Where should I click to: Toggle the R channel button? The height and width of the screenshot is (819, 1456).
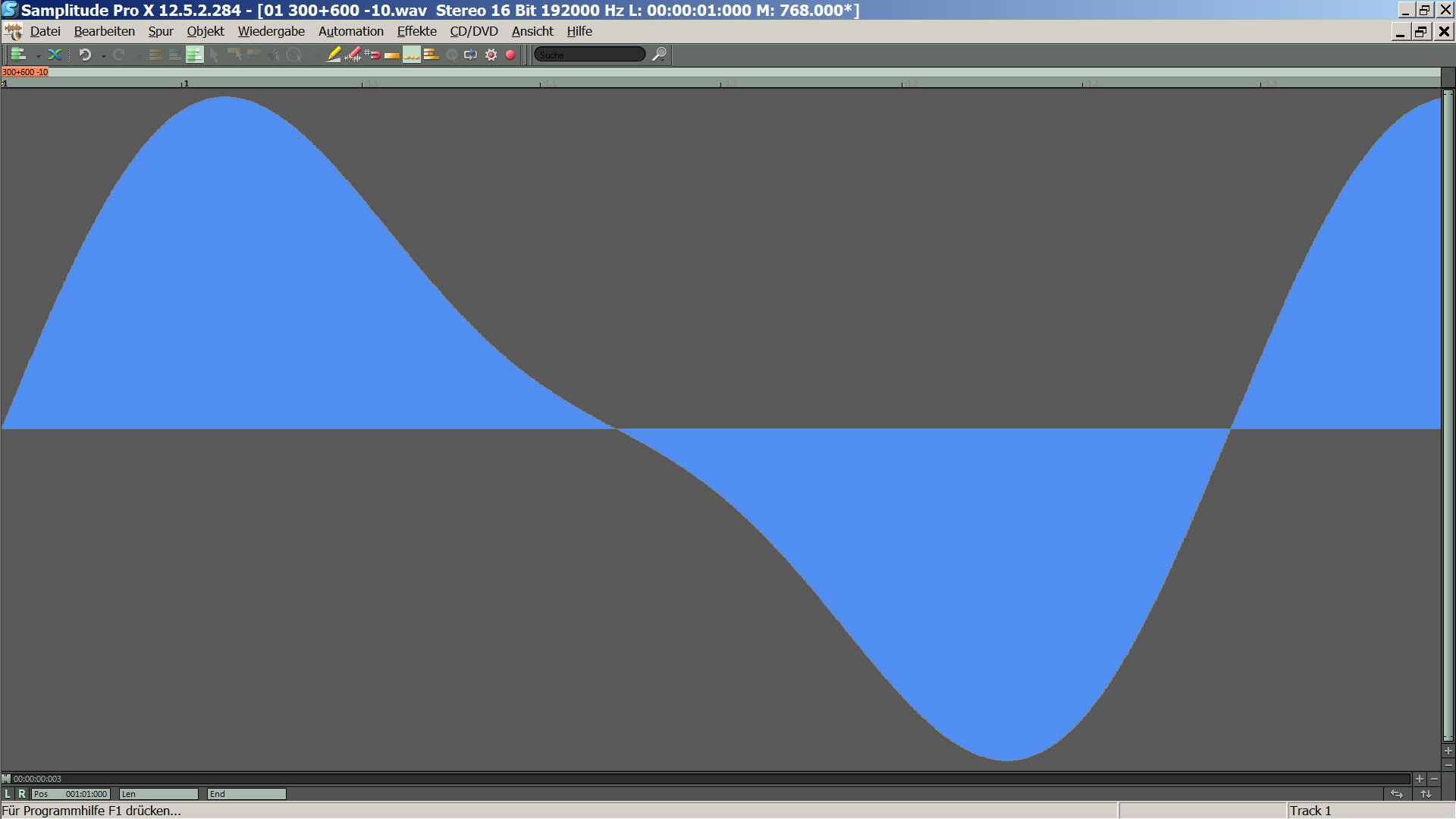coord(22,794)
